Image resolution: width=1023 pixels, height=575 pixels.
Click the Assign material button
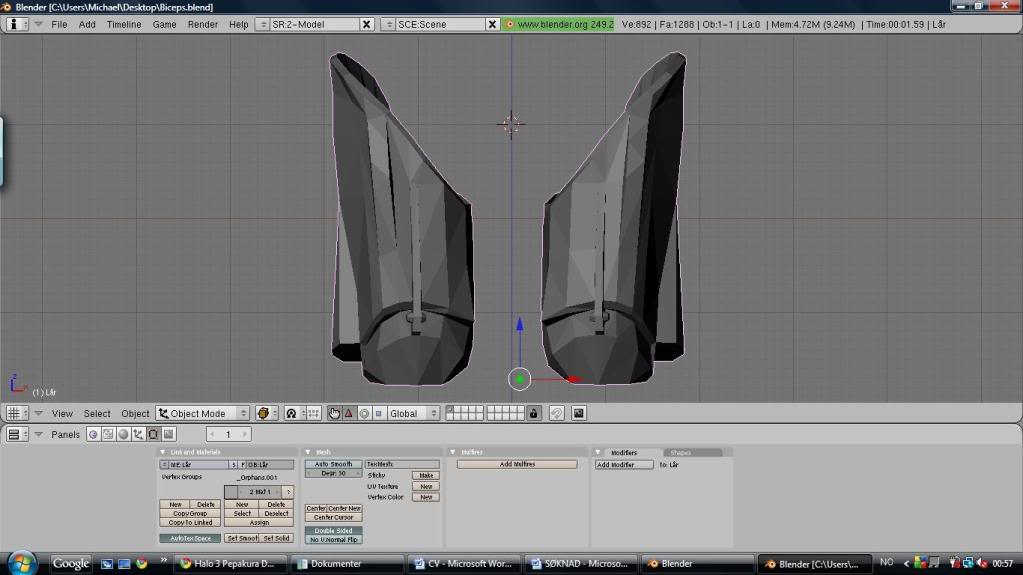(259, 522)
